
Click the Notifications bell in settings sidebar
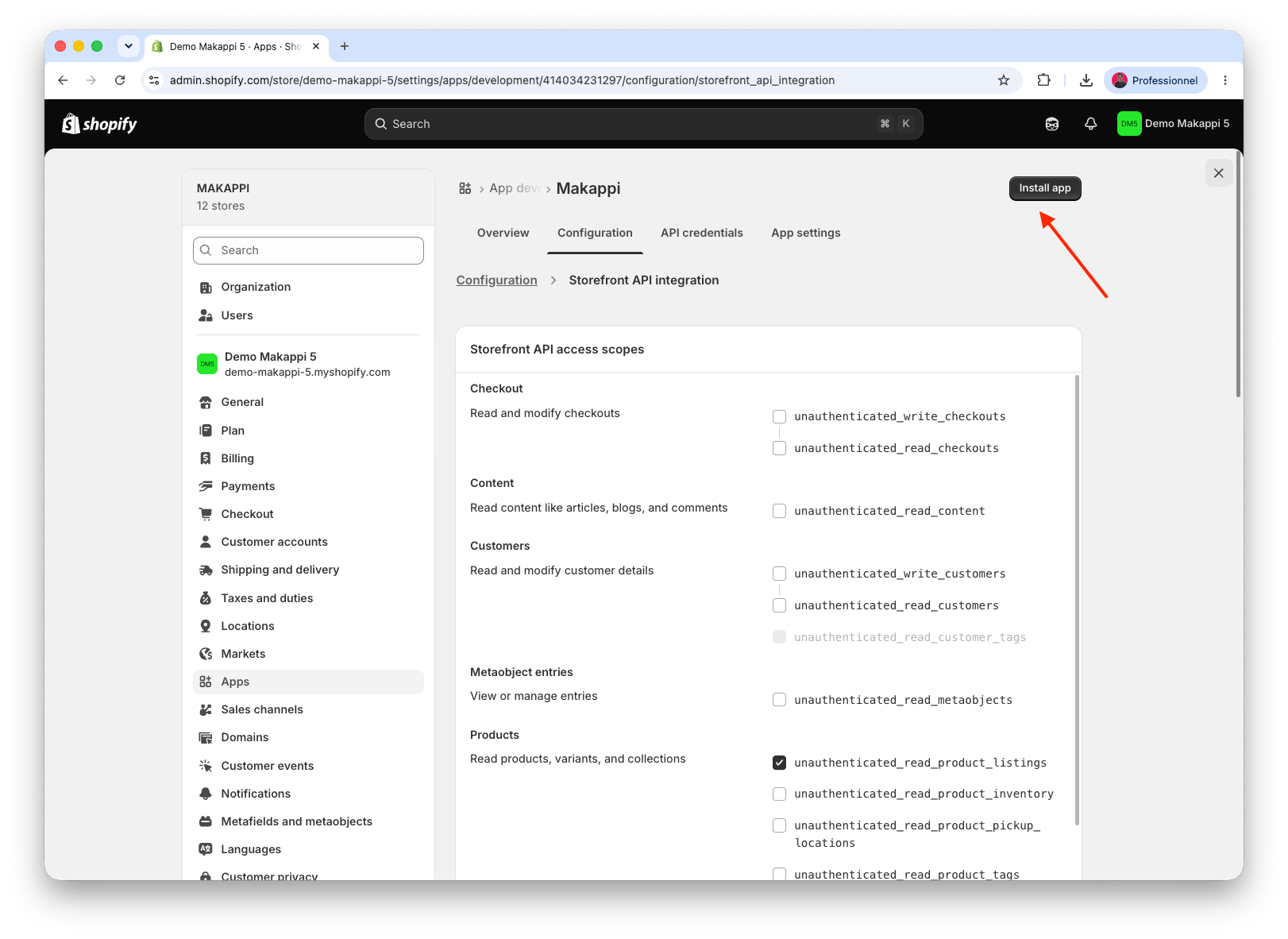click(206, 794)
